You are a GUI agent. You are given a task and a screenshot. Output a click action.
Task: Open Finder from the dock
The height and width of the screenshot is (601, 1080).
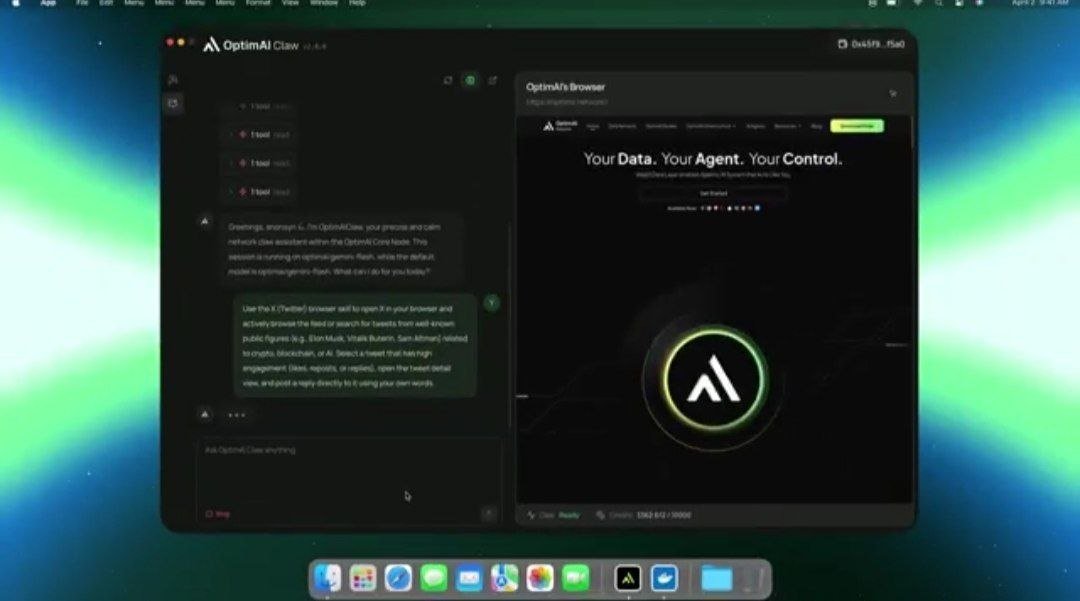[327, 578]
